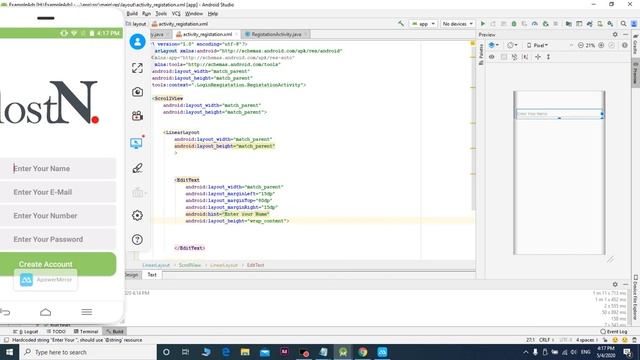The height and width of the screenshot is (360, 640).
Task: Zoom out of layout preview
Action: (x=581, y=45)
